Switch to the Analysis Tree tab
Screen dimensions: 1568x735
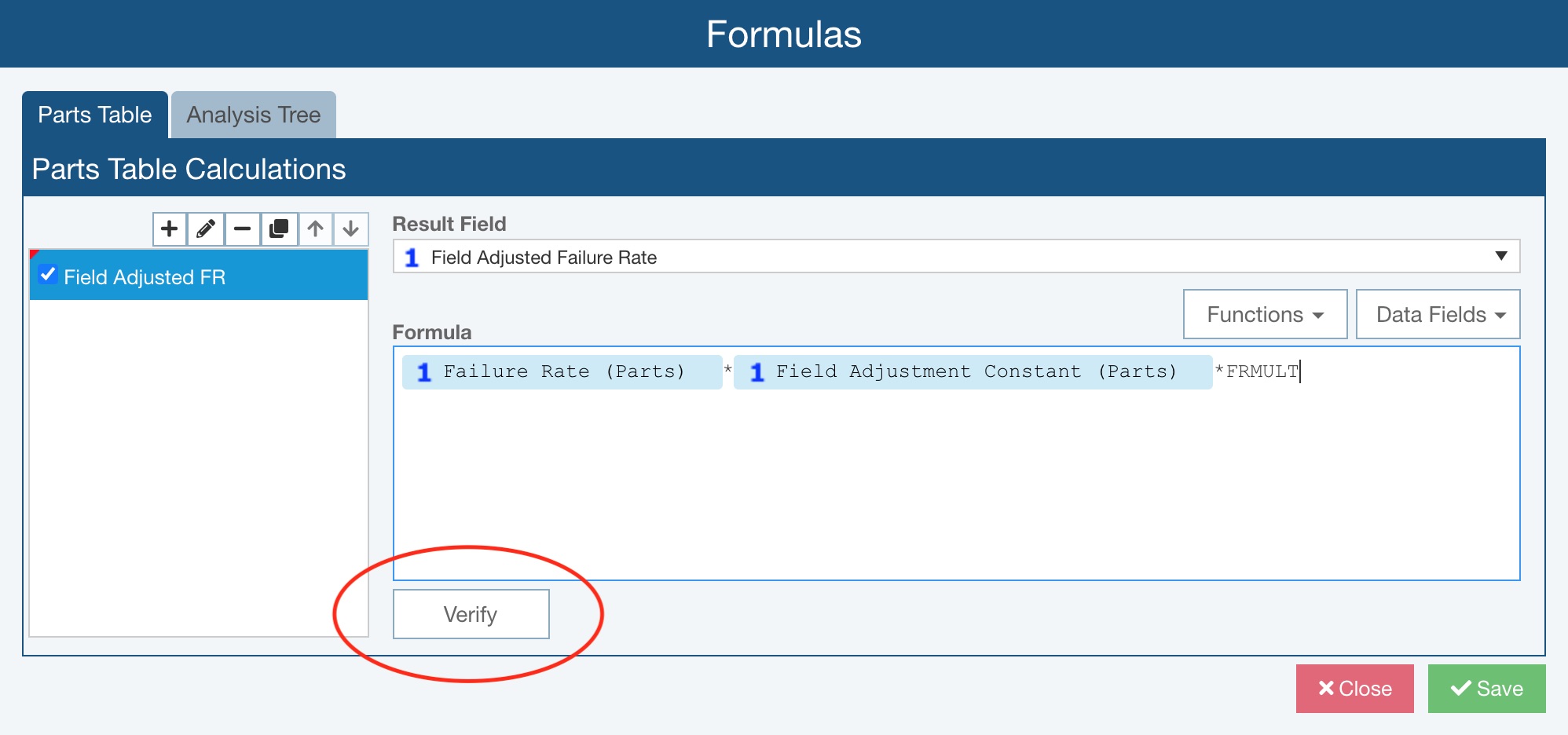pyautogui.click(x=253, y=115)
